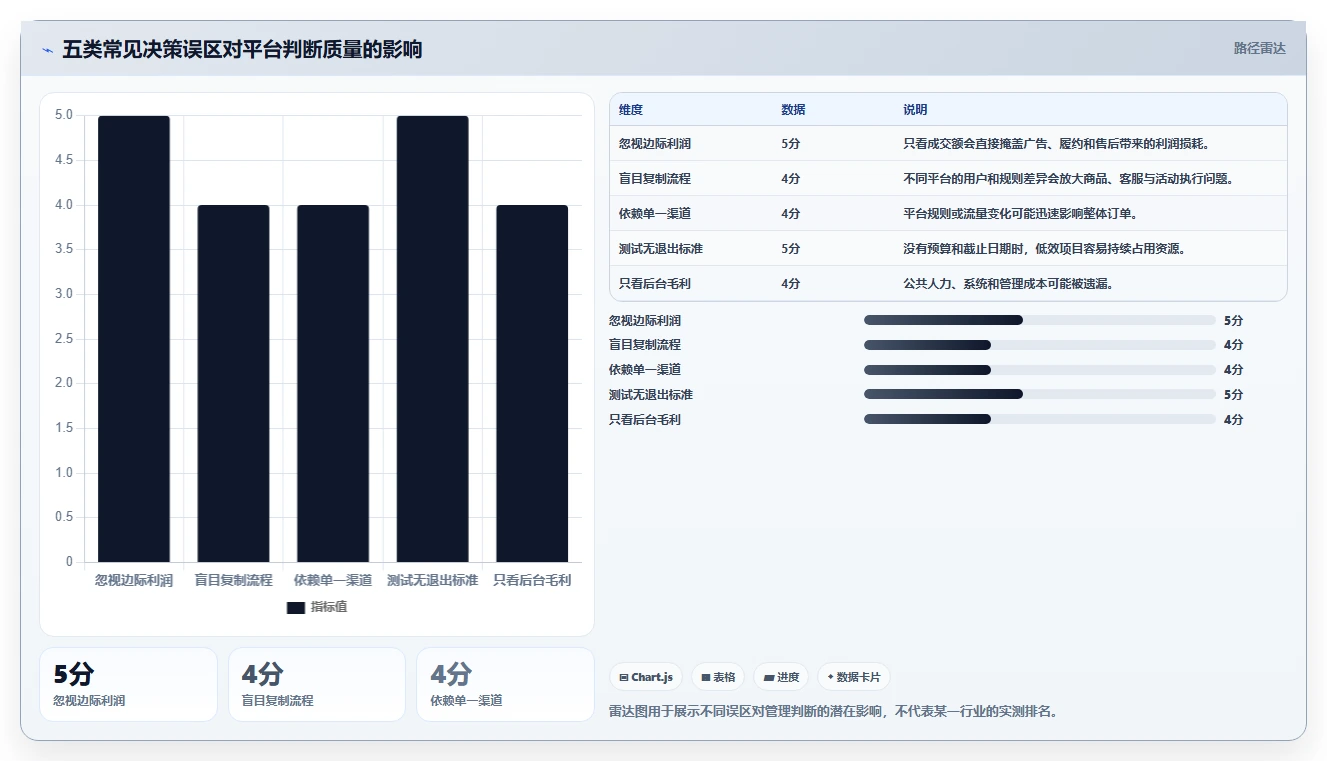Viewport: 1327px width, 761px height.
Task: Click description 没有预算和截止日期时
Action: (1044, 249)
